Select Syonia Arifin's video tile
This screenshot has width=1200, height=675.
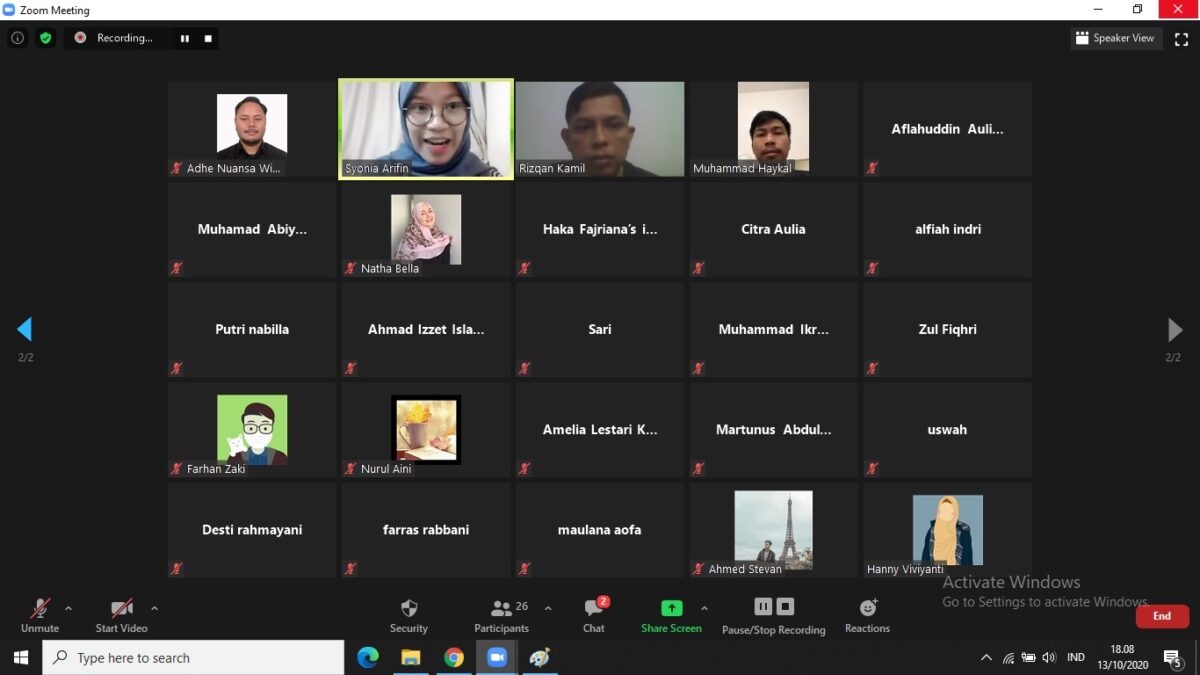[x=426, y=129]
